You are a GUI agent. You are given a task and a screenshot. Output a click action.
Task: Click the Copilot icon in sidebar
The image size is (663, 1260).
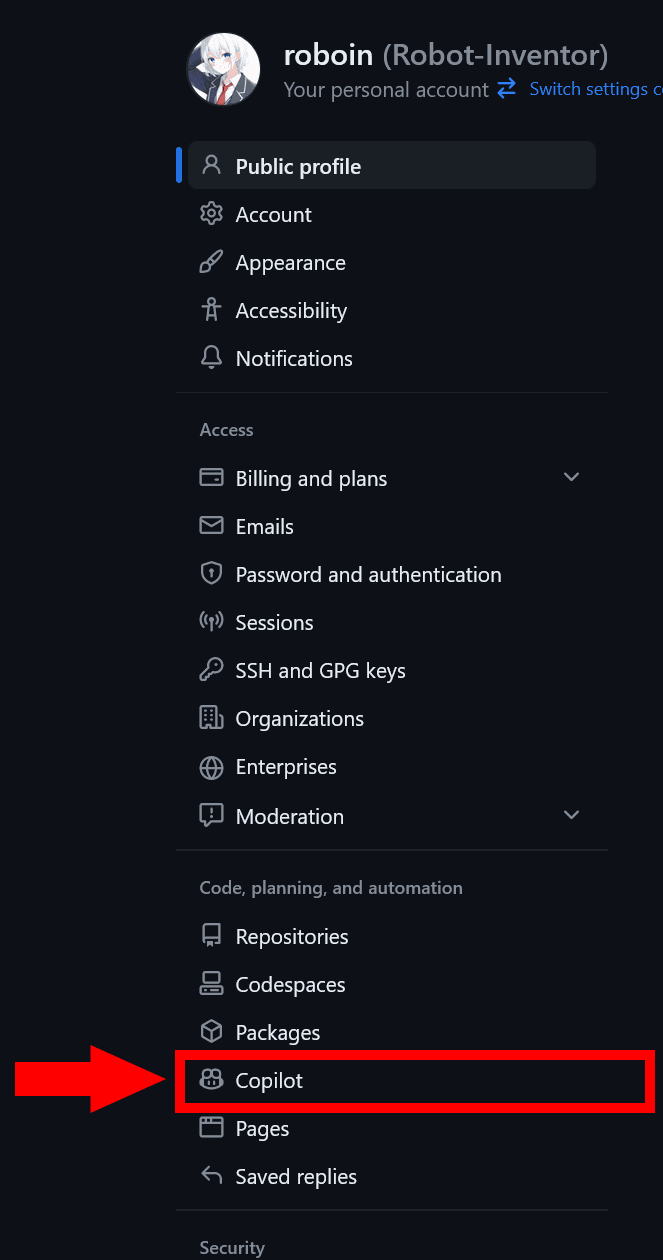(x=211, y=1080)
